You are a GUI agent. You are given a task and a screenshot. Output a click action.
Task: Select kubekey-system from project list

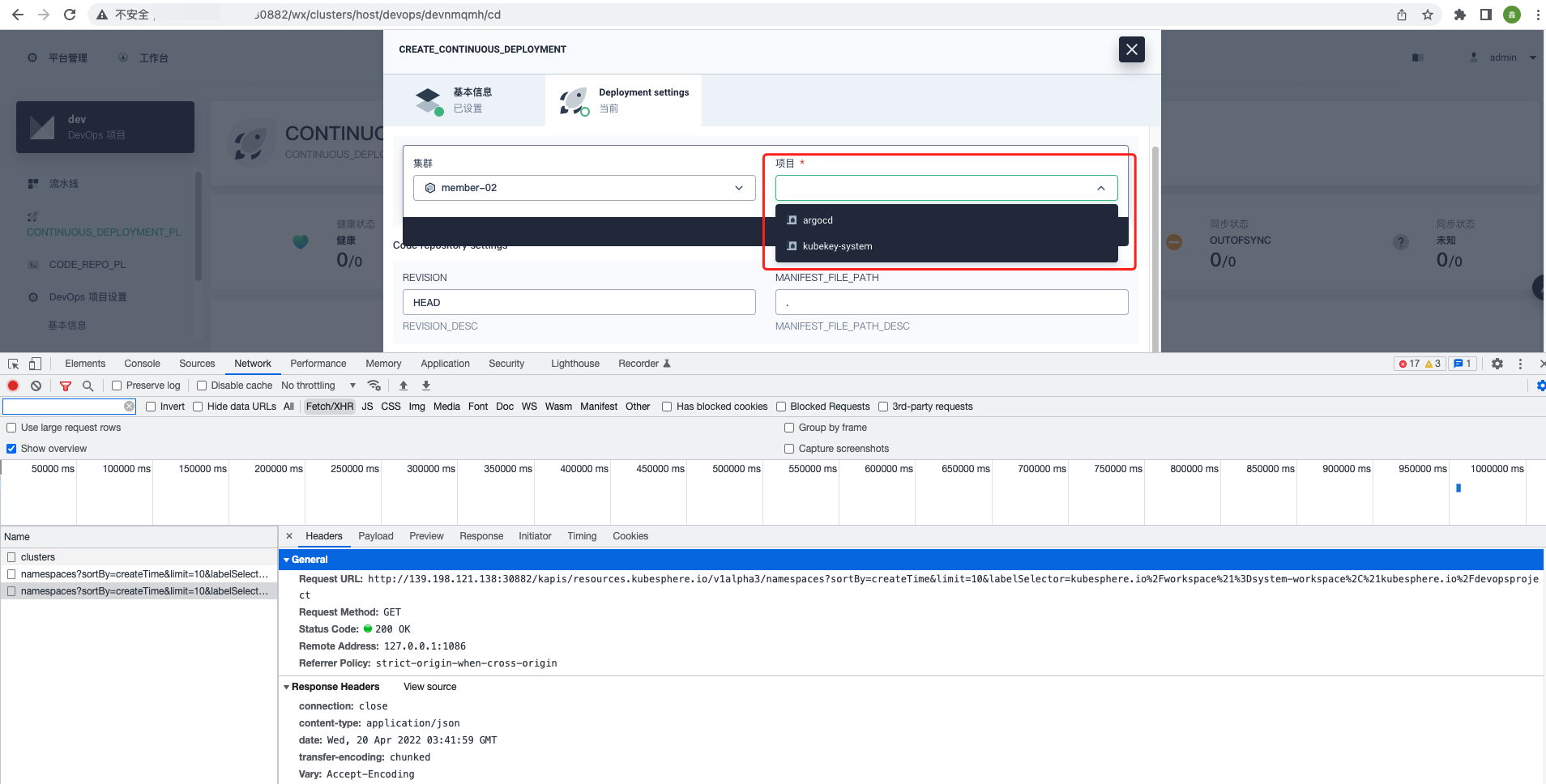[x=946, y=246]
